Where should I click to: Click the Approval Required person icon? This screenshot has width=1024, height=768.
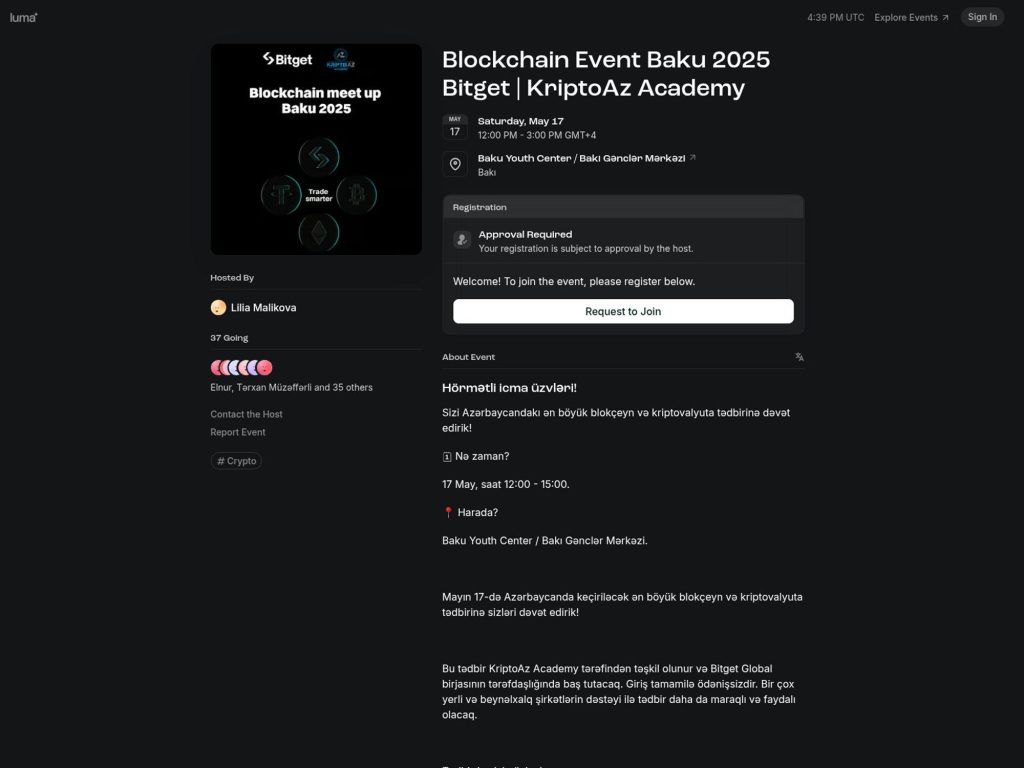461,240
